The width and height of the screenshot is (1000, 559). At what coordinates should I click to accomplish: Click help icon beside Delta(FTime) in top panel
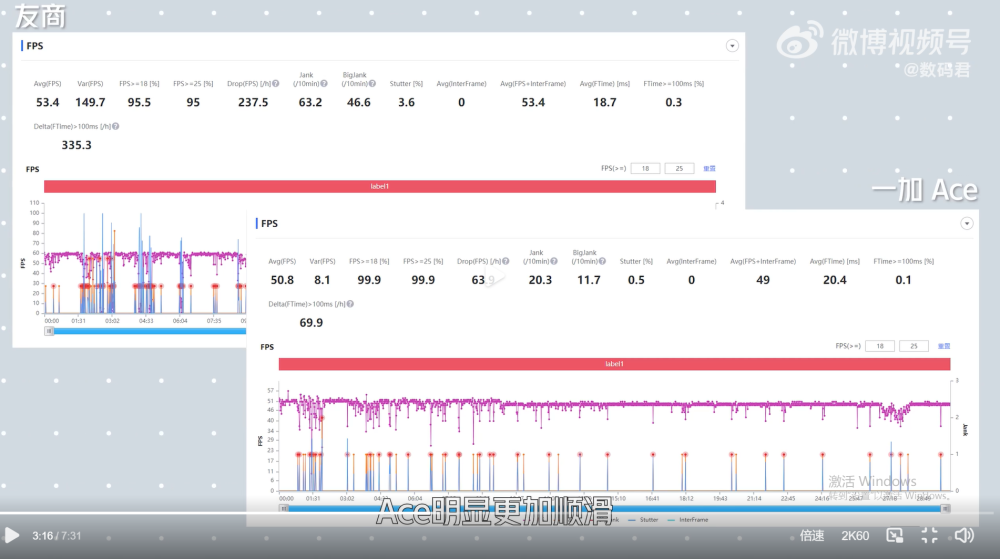click(116, 127)
